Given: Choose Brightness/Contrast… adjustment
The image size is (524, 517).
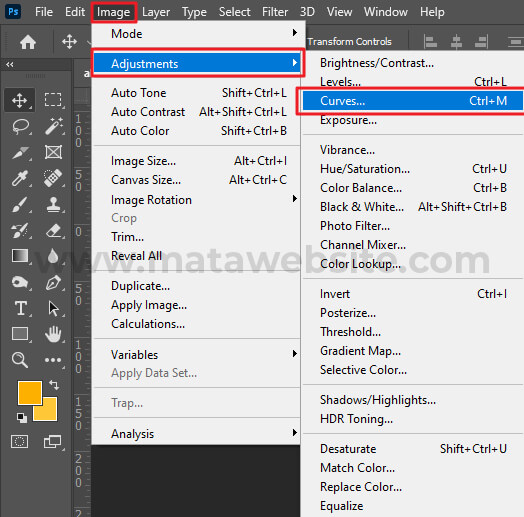Looking at the screenshot, I should (413, 63).
